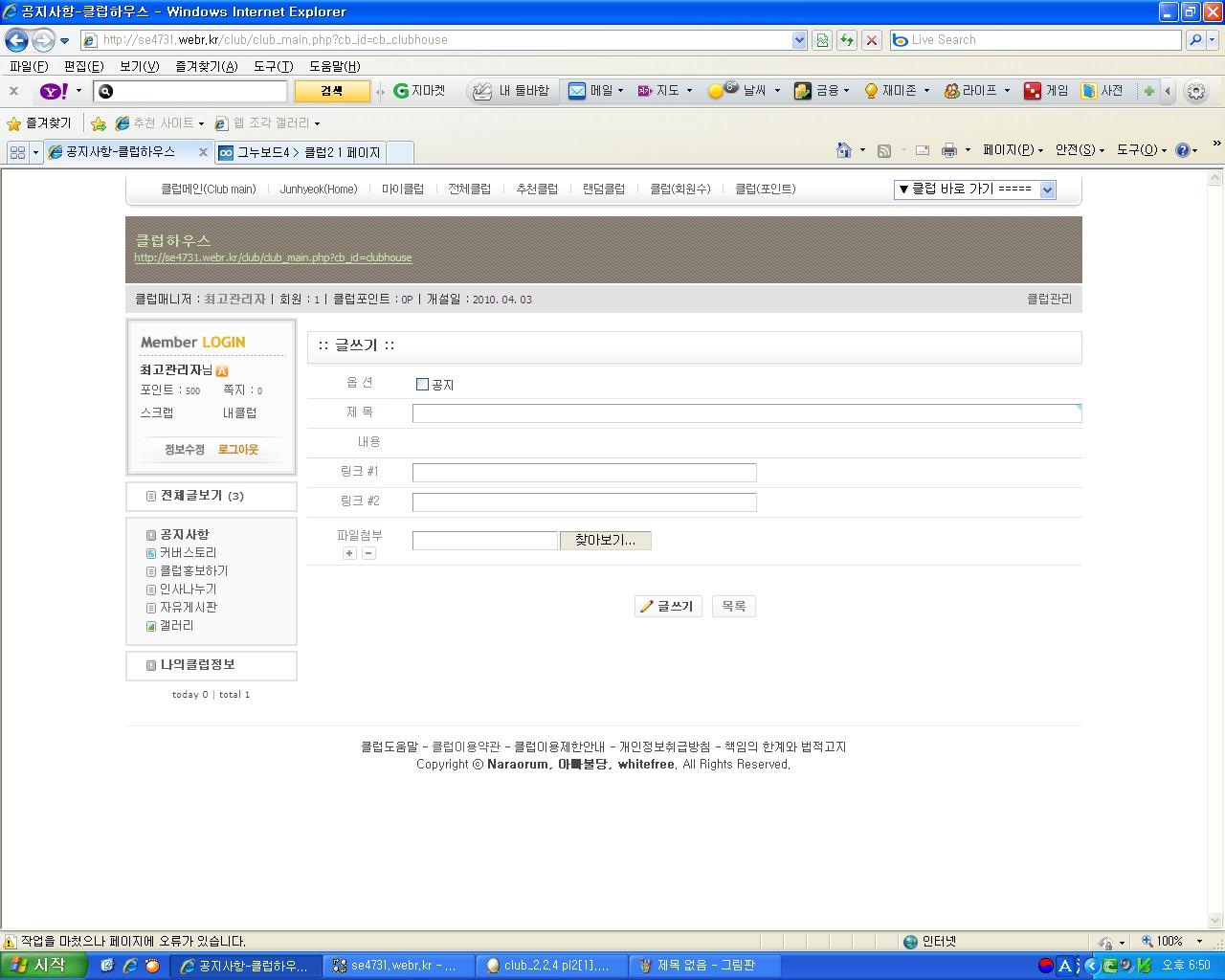The image size is (1225, 980).
Task: Expand the 클럽 바로 가기 dropdown
Action: coord(1047,189)
